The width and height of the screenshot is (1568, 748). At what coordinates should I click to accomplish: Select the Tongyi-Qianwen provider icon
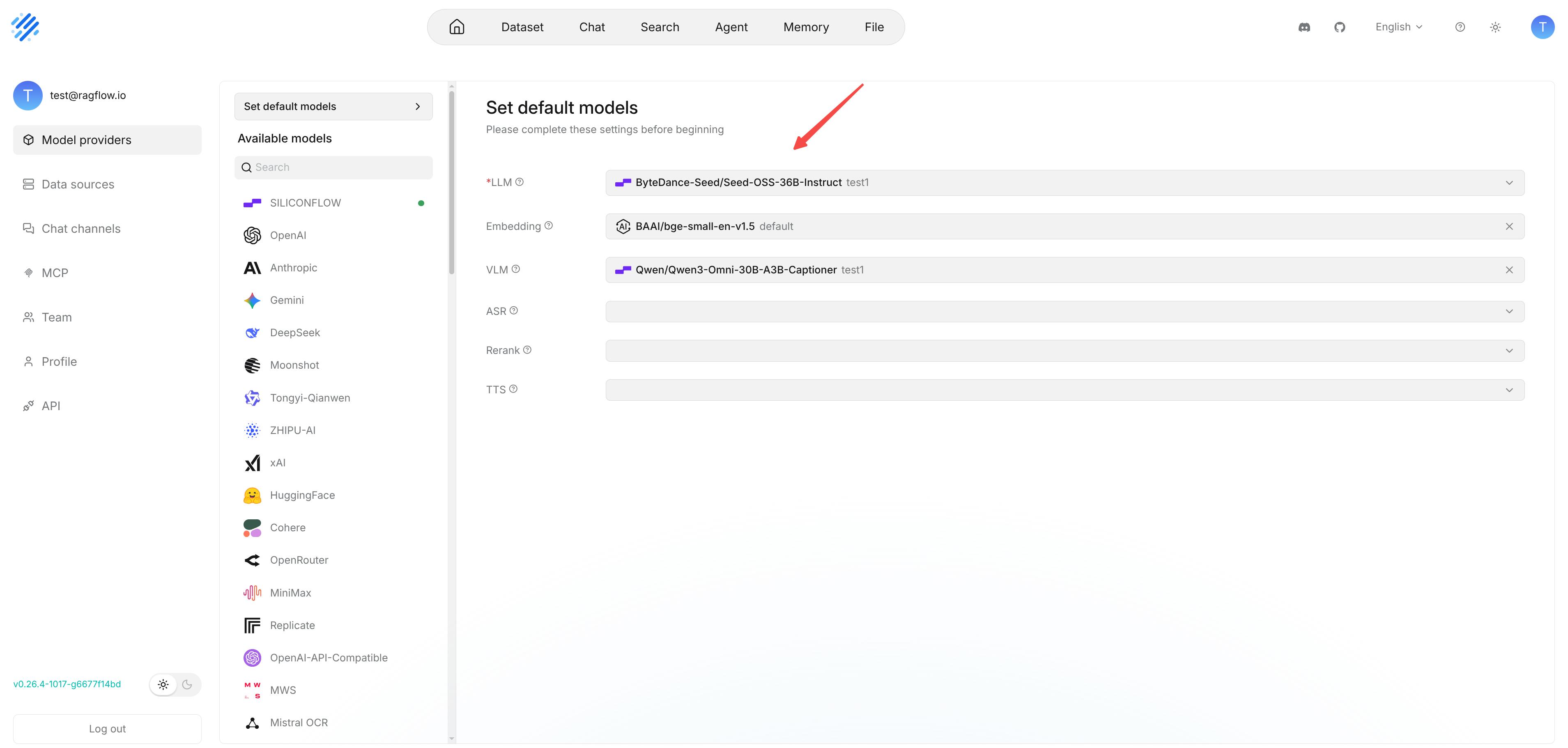(252, 398)
